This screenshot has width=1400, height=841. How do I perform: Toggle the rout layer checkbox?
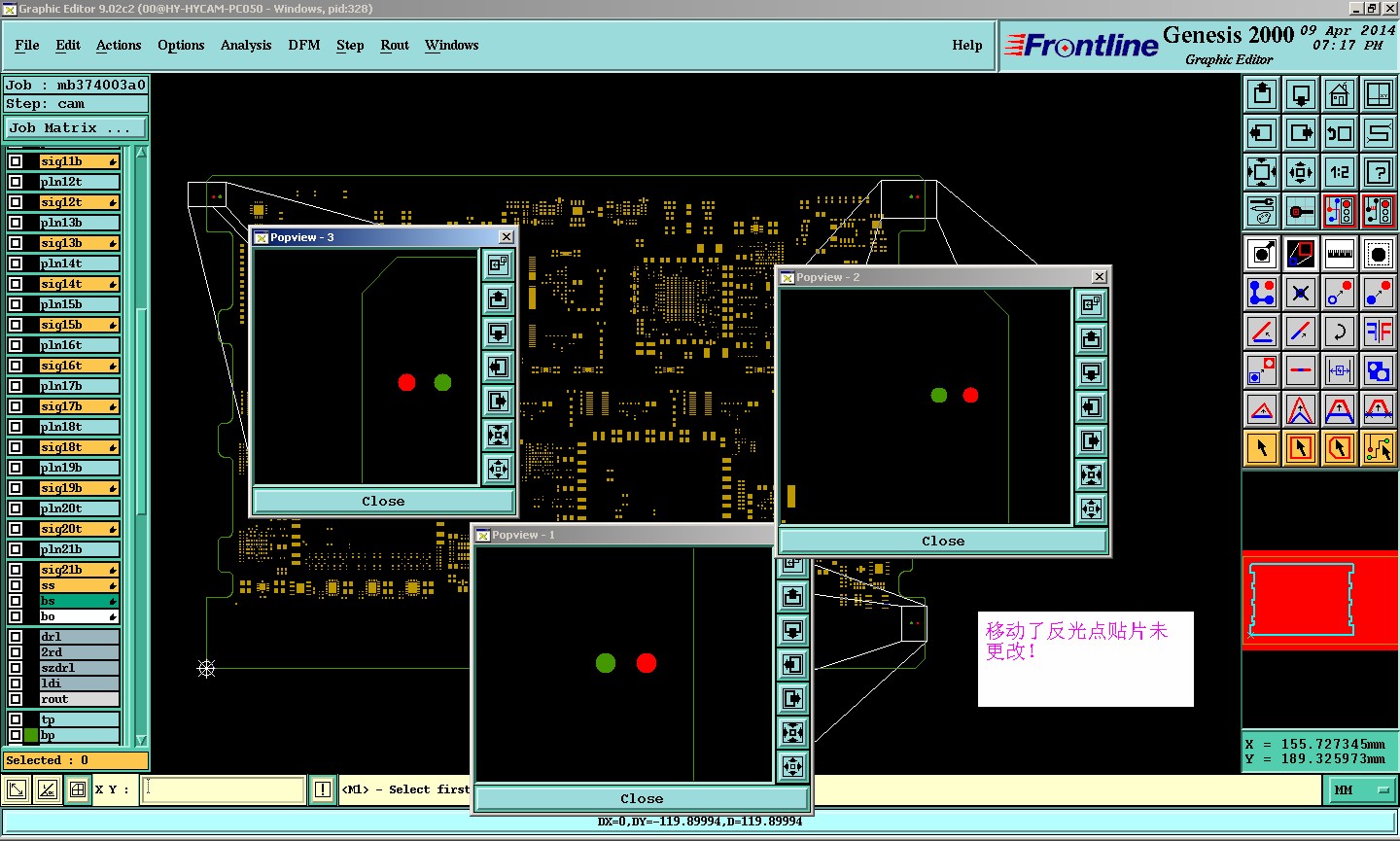point(16,699)
